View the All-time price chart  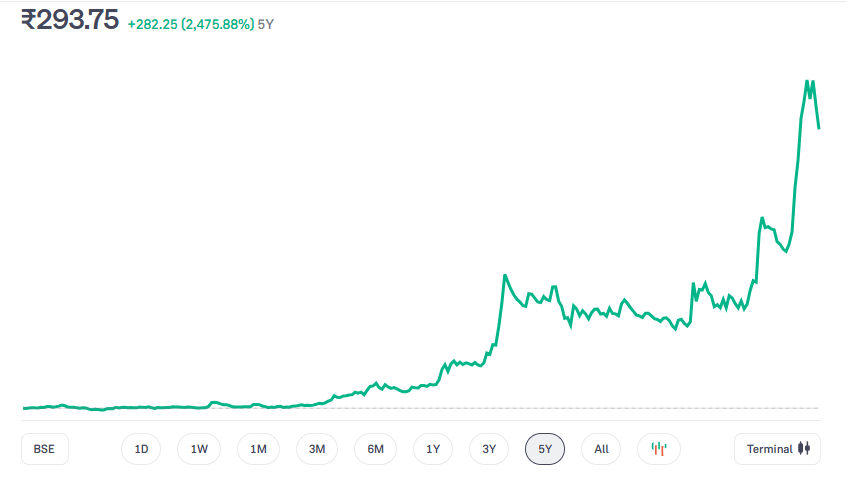[601, 449]
